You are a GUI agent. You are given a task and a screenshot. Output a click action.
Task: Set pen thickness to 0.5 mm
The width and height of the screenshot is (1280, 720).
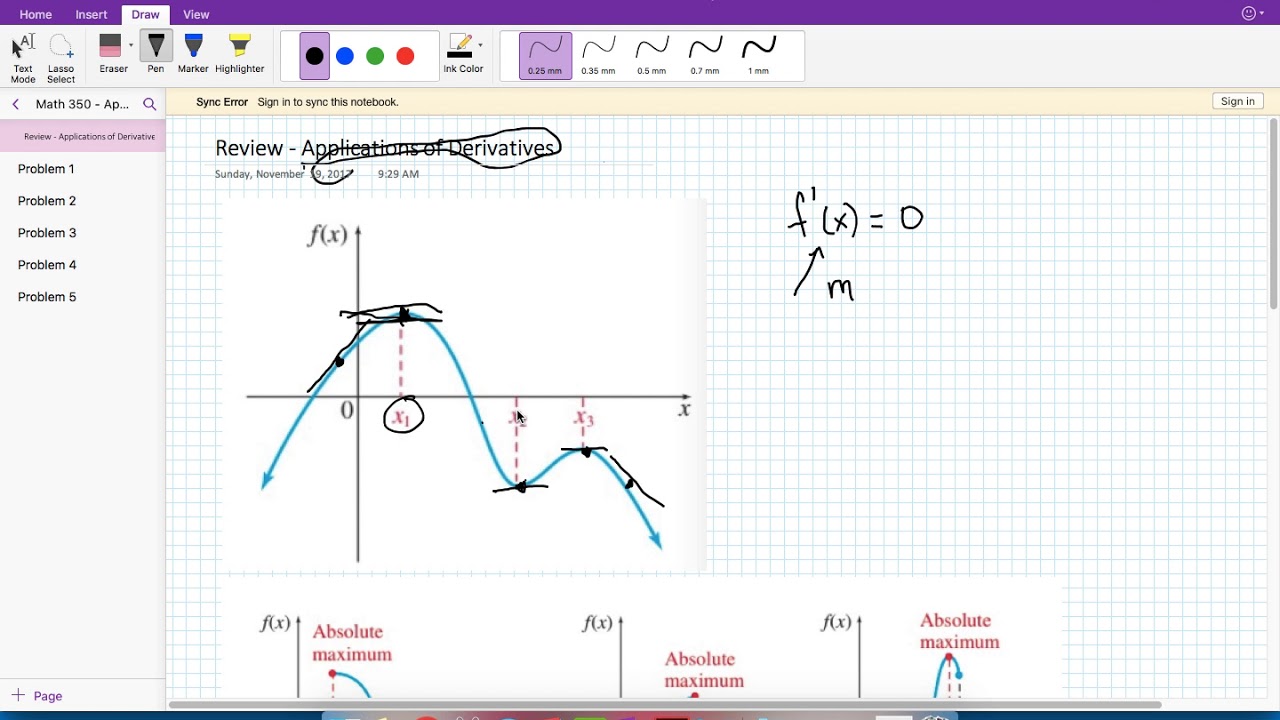pyautogui.click(x=651, y=56)
